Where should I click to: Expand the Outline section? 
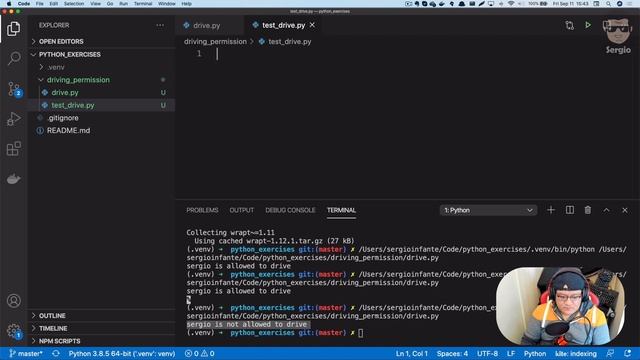[x=101, y=316]
